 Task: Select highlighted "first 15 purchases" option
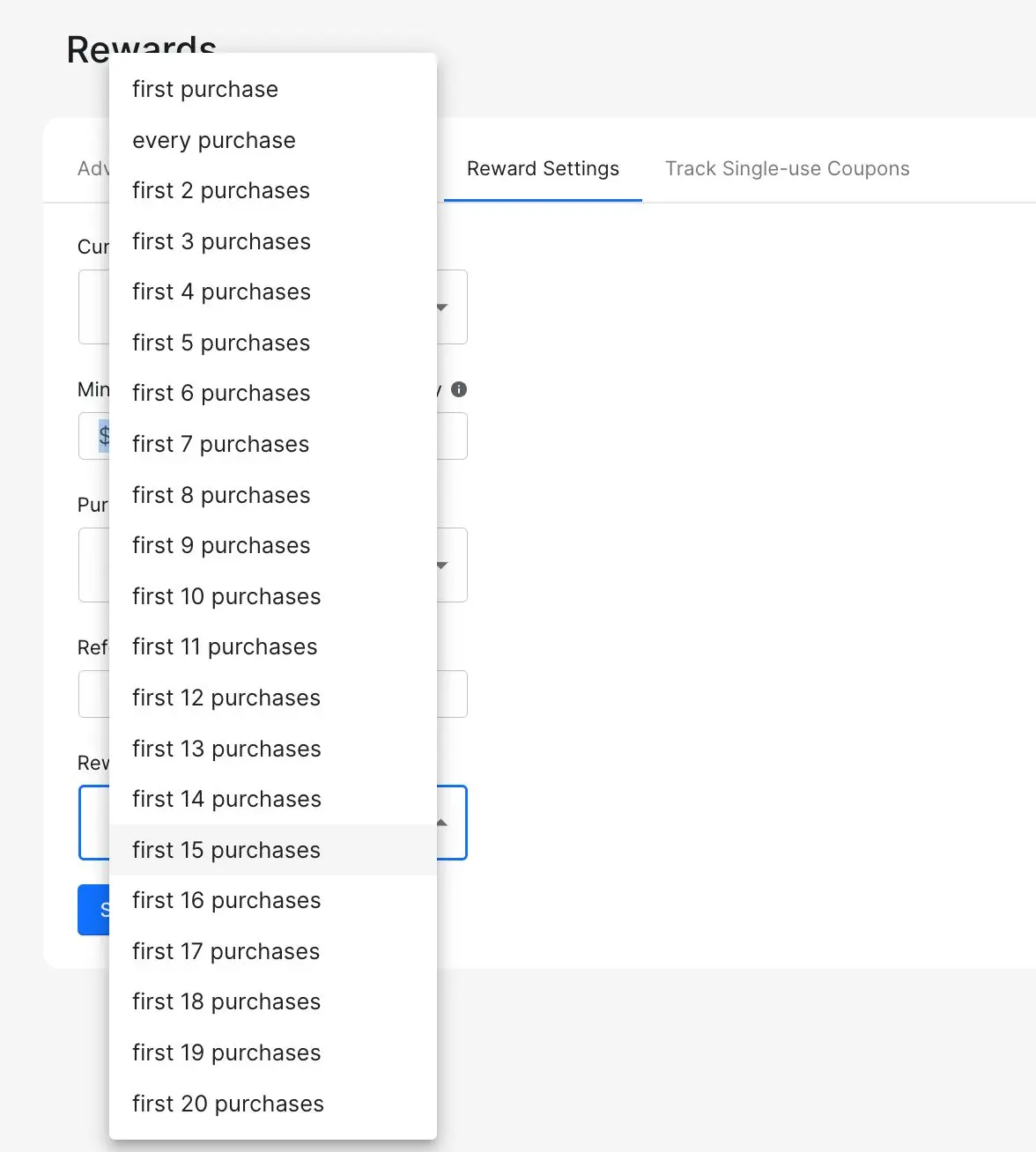[x=273, y=850]
